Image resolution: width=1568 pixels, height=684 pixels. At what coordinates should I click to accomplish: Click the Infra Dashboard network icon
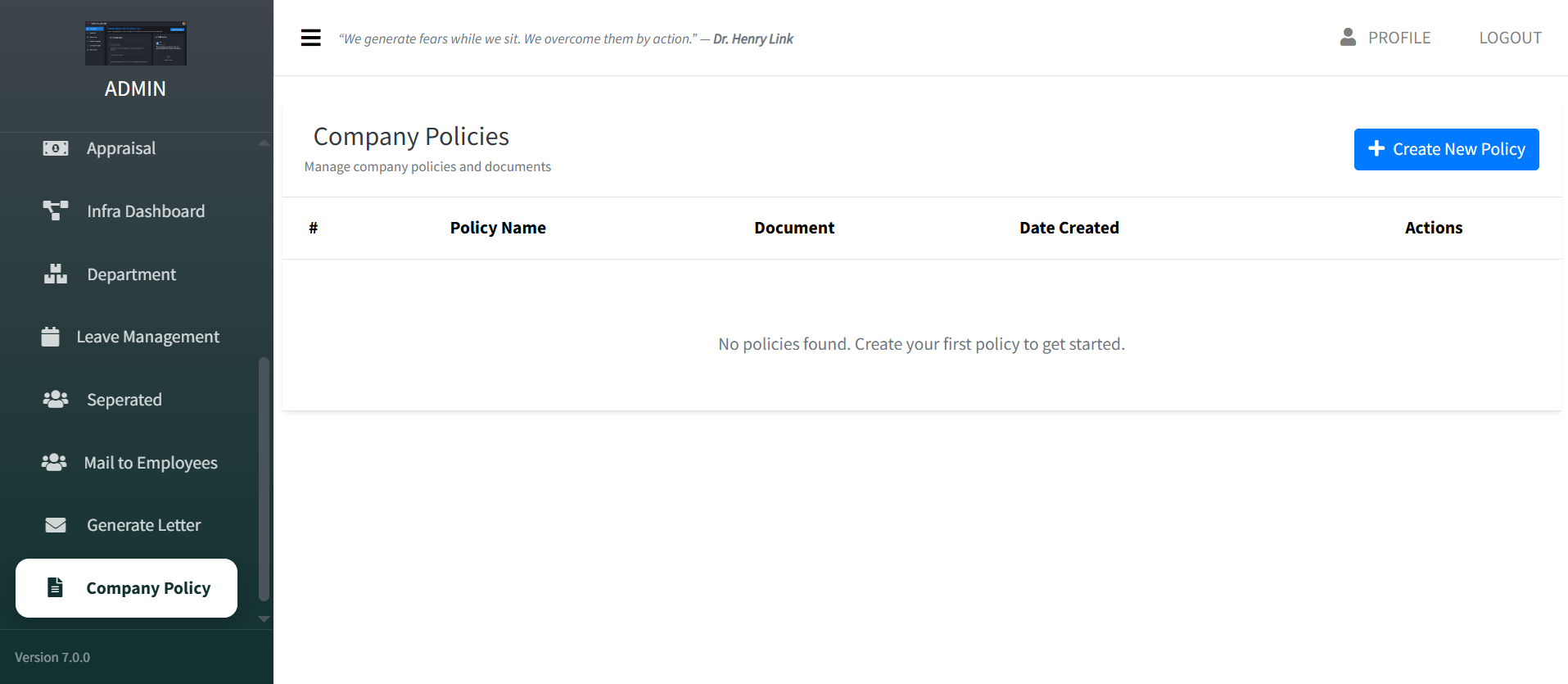pos(55,211)
